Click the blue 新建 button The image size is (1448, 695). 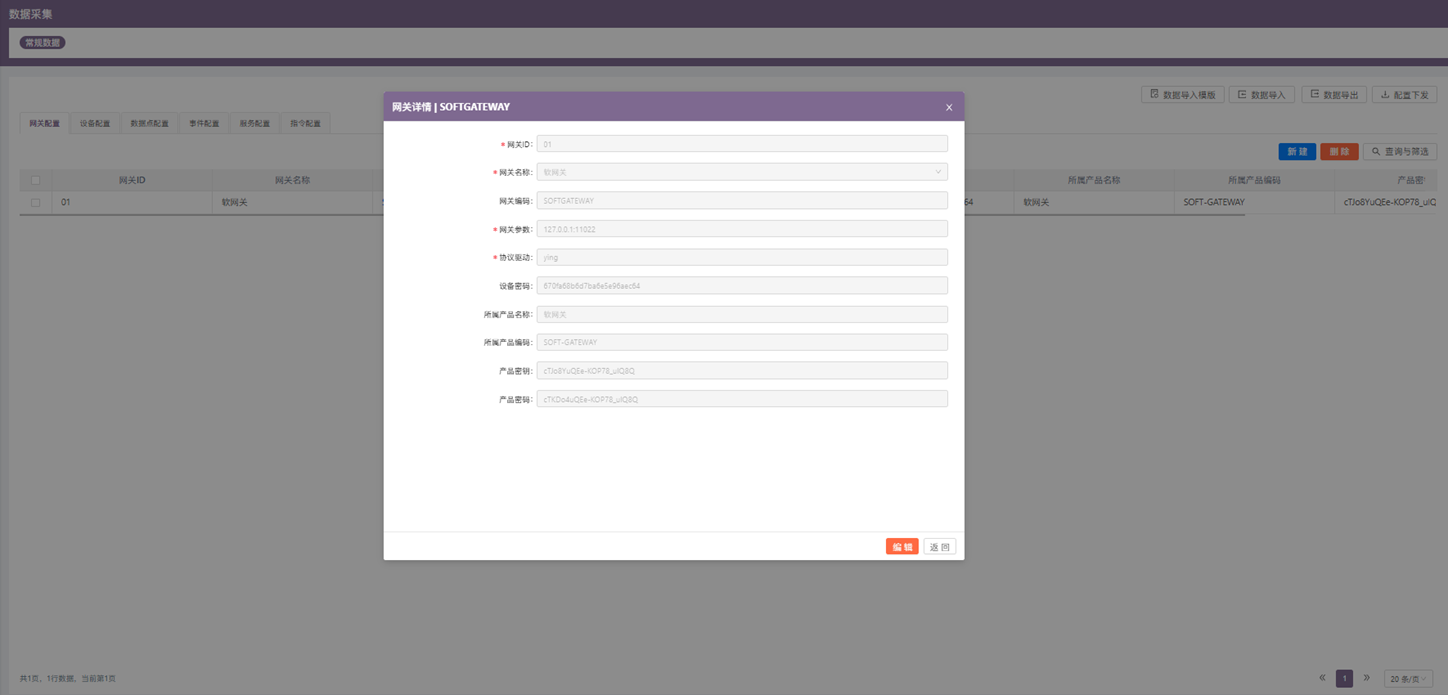1297,152
